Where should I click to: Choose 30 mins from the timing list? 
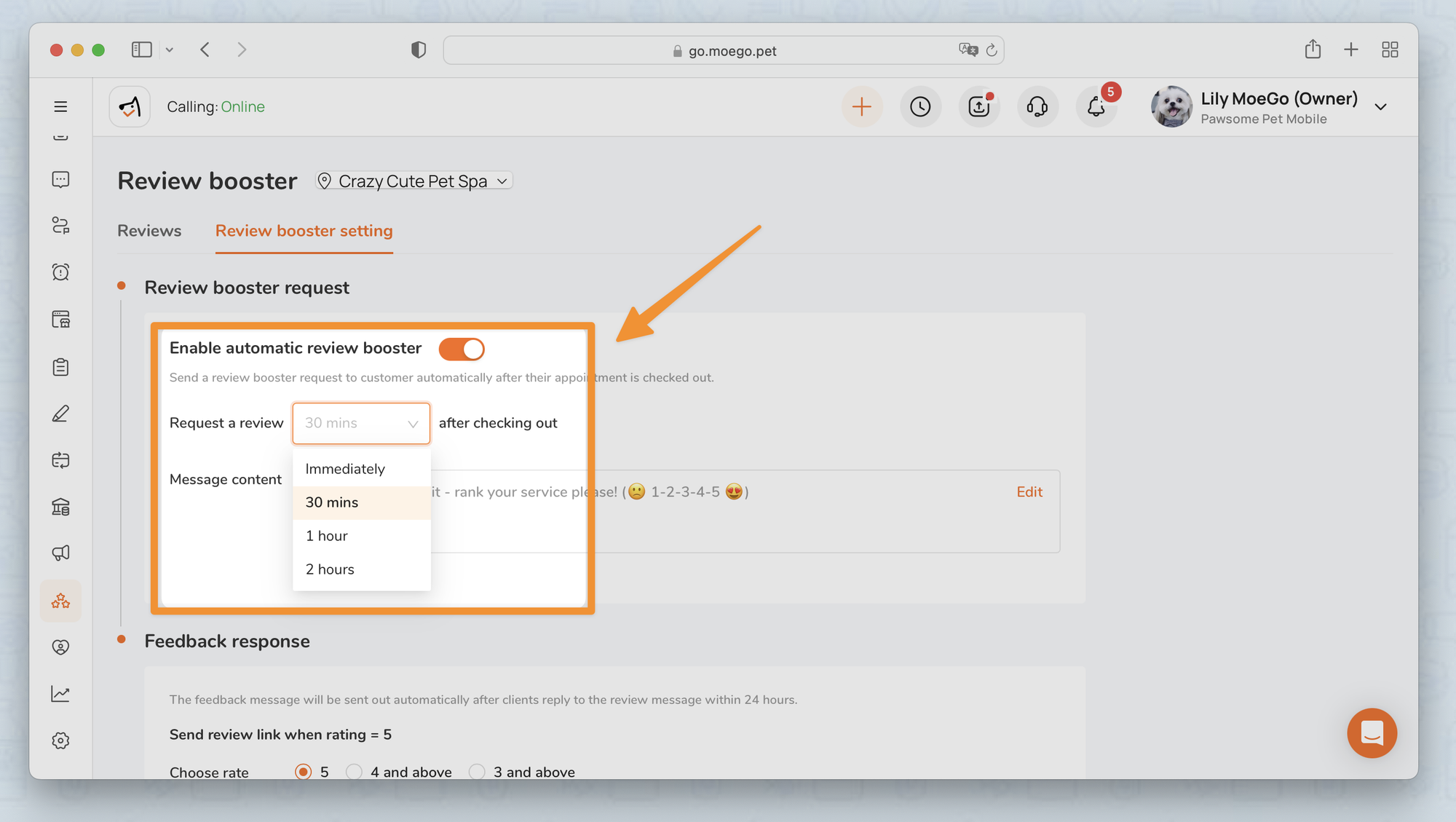(362, 502)
